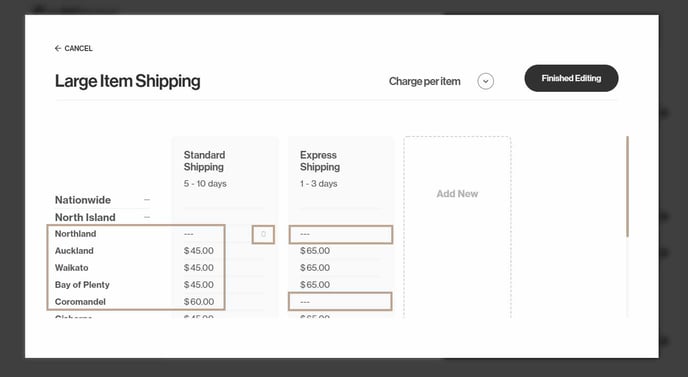Collapse the North Island section
Screen dimensions: 688x377
(x=147, y=217)
